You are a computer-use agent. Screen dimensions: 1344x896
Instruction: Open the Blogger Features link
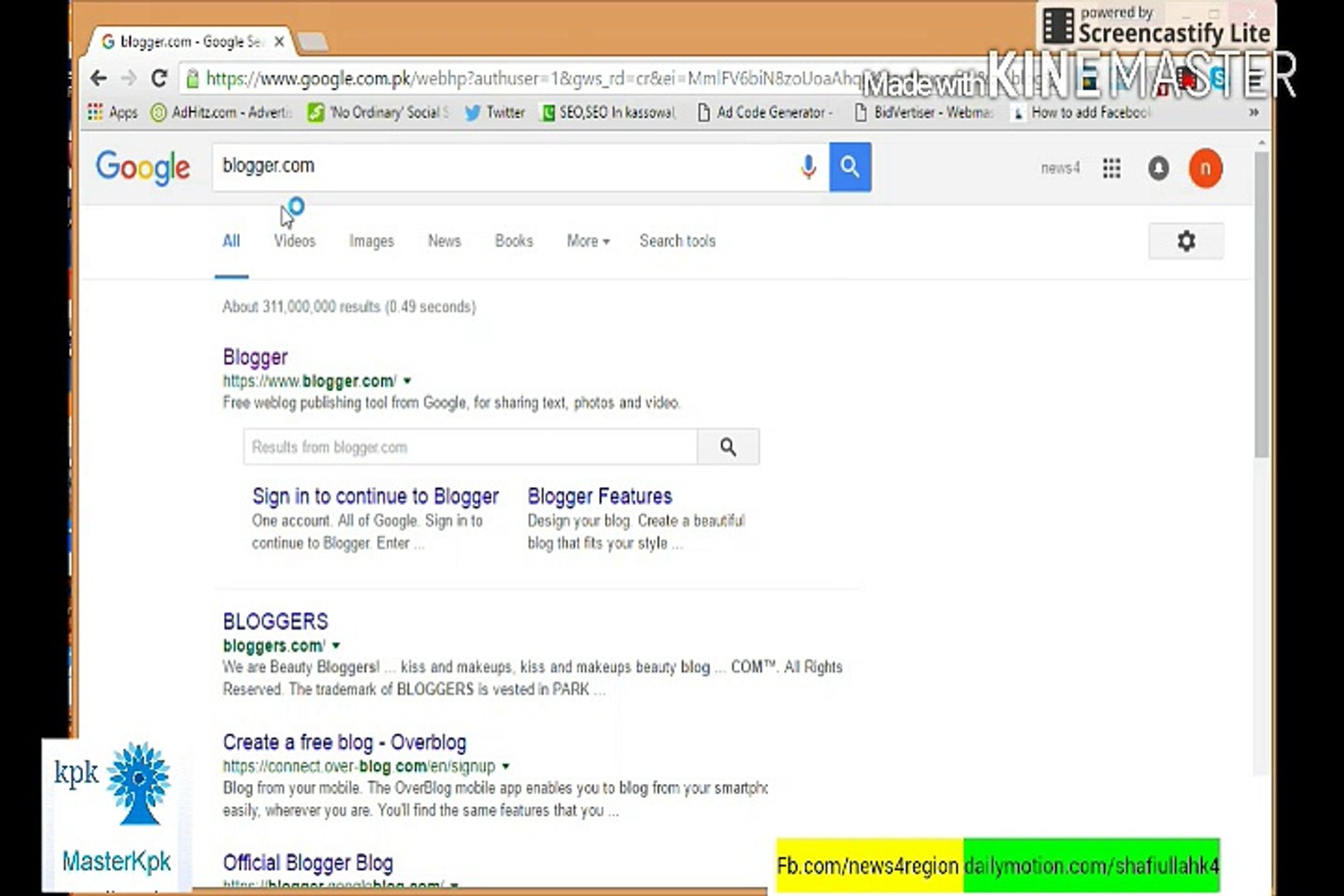600,496
